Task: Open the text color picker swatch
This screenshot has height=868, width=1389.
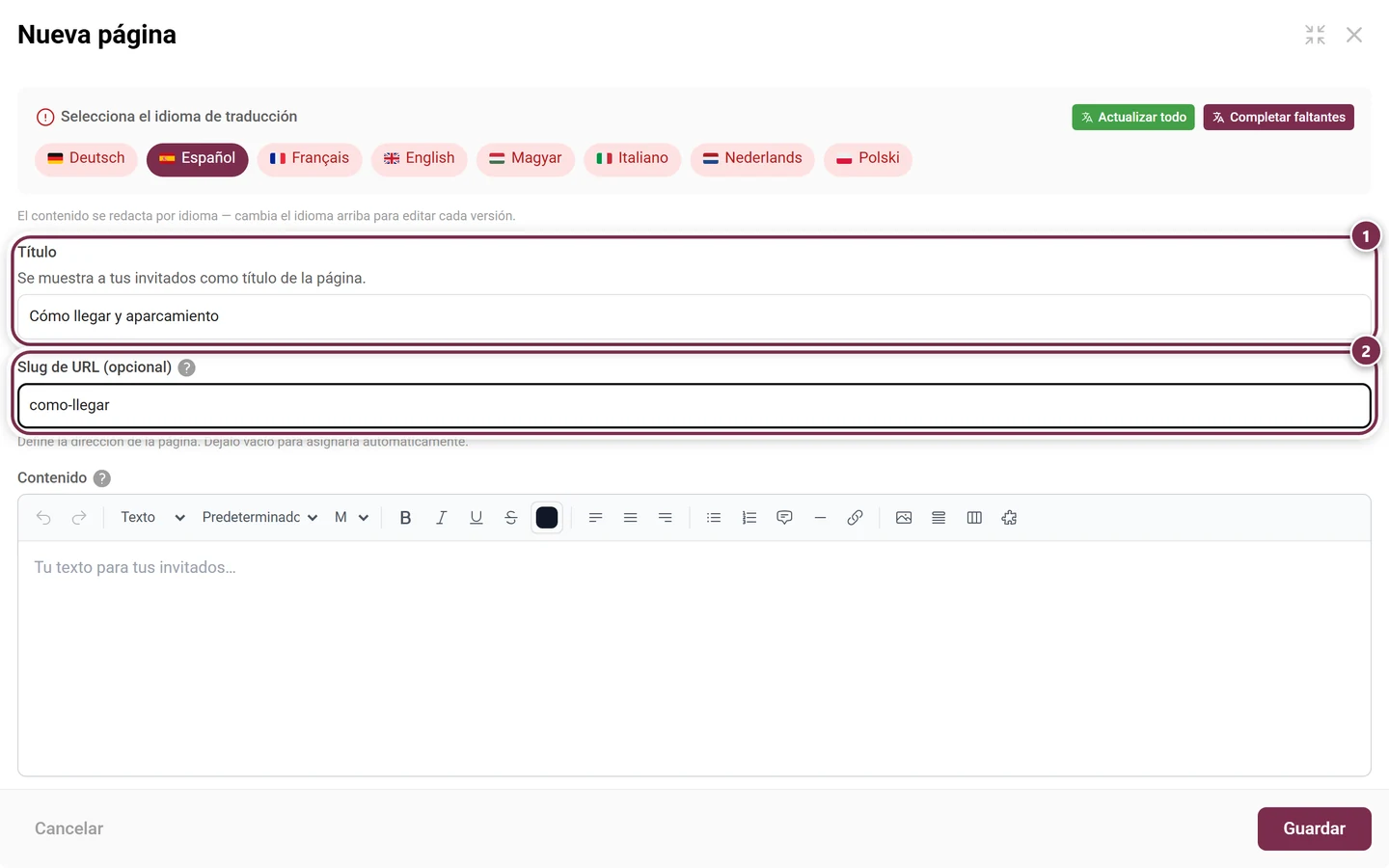Action: [x=547, y=518]
